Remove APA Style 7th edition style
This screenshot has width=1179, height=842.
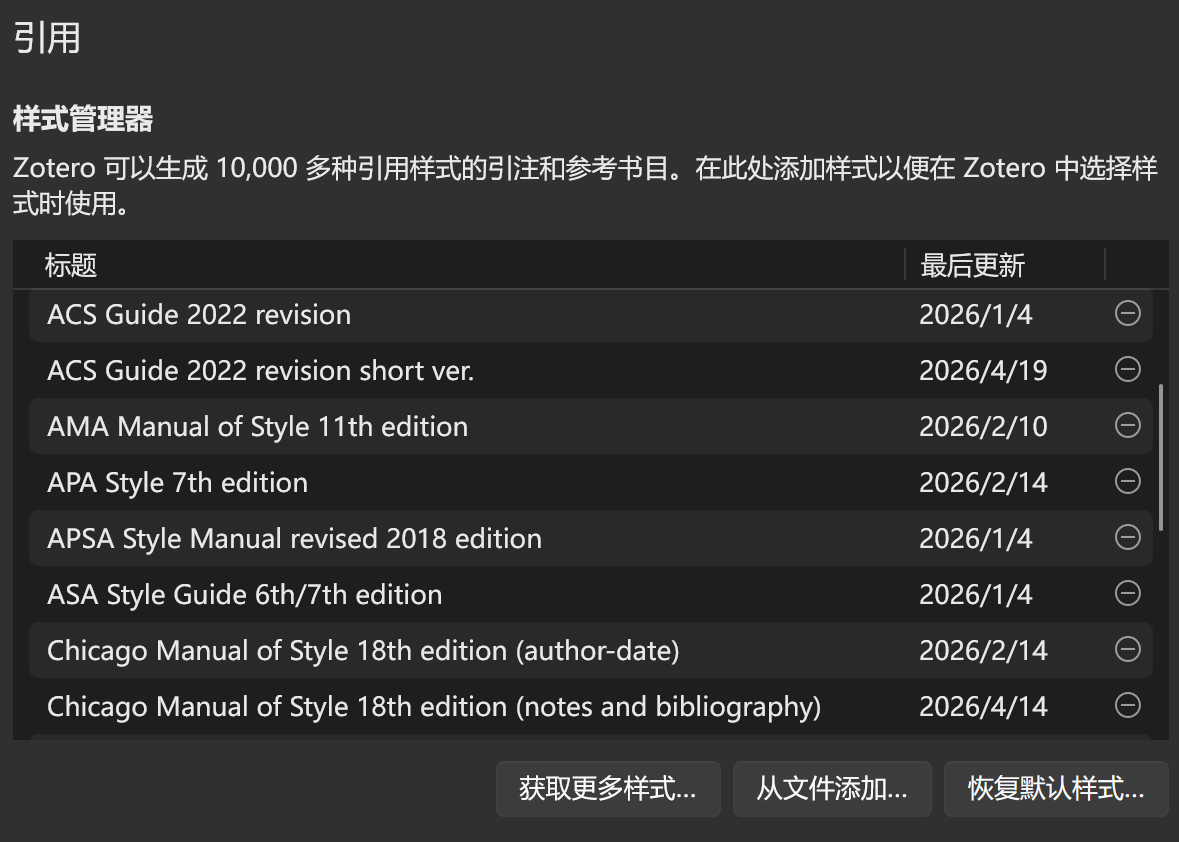[x=1127, y=481]
